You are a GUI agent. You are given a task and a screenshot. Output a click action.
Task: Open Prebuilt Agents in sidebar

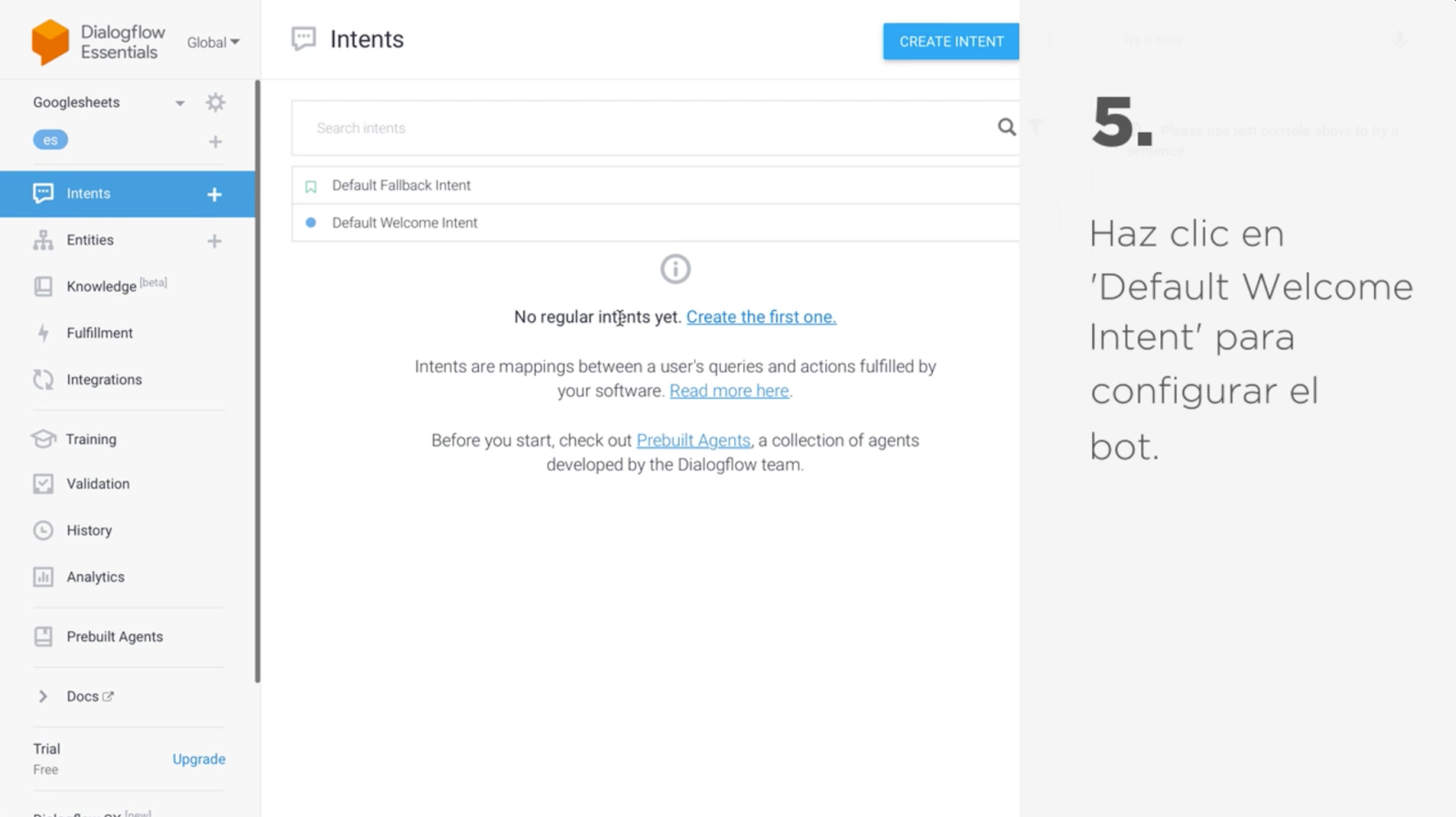pos(115,637)
